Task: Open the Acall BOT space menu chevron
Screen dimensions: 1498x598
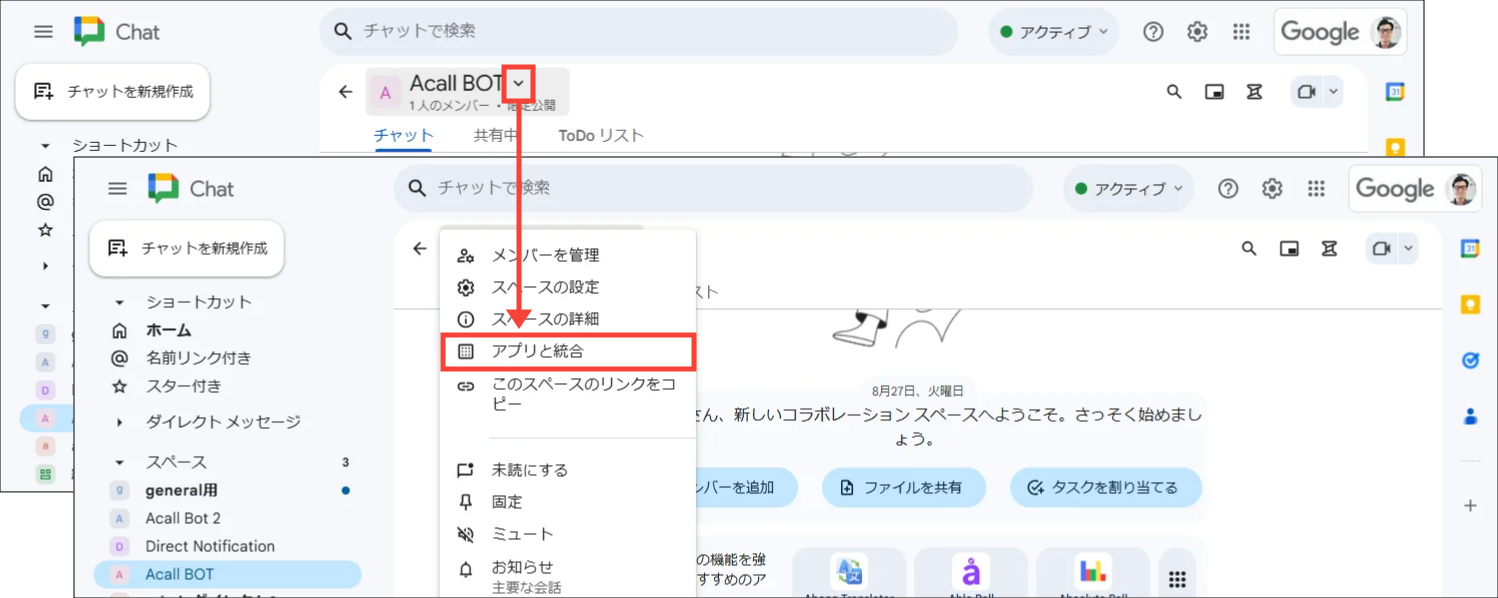Action: [x=518, y=84]
